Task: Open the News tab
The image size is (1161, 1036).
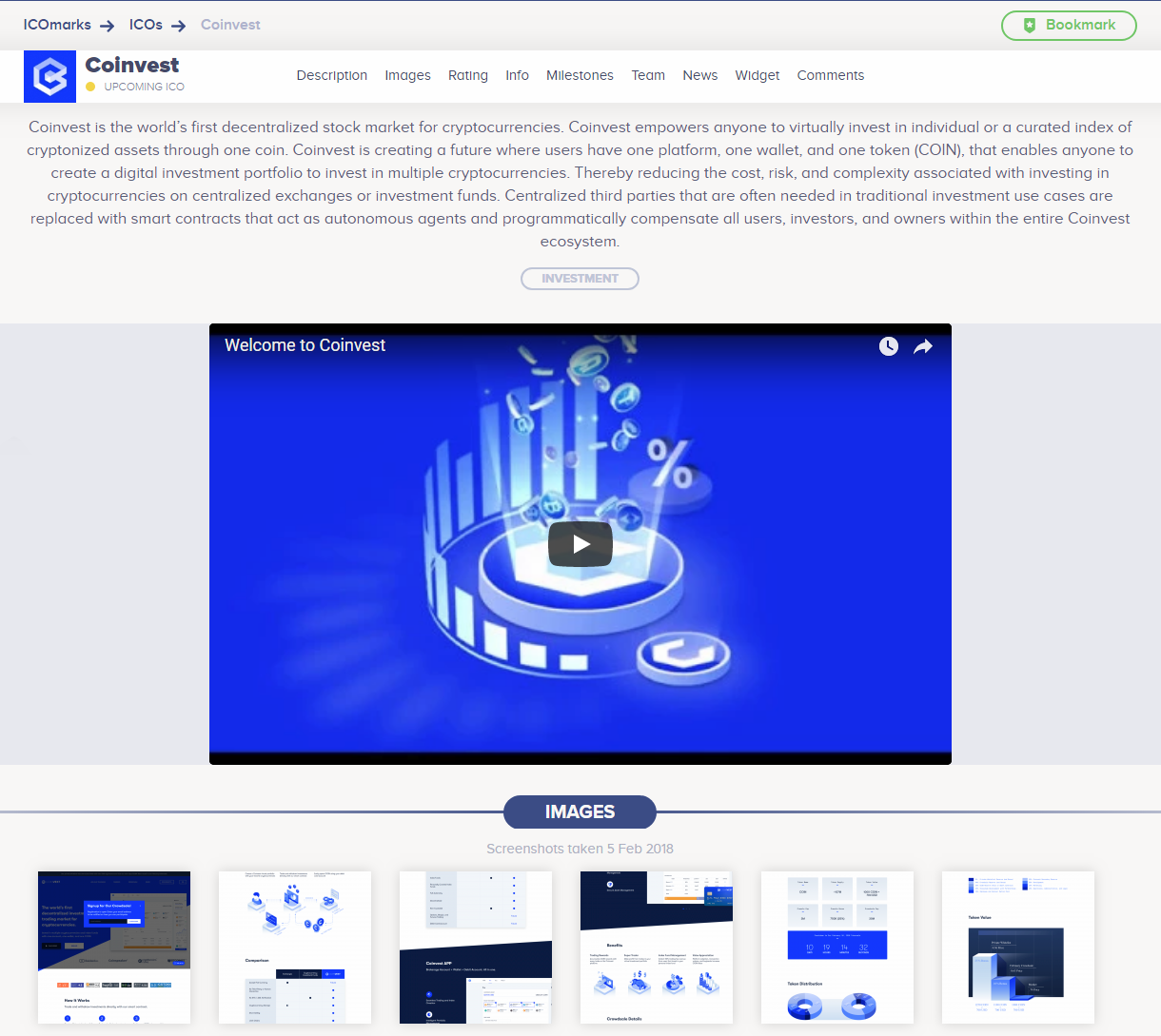Action: click(700, 75)
